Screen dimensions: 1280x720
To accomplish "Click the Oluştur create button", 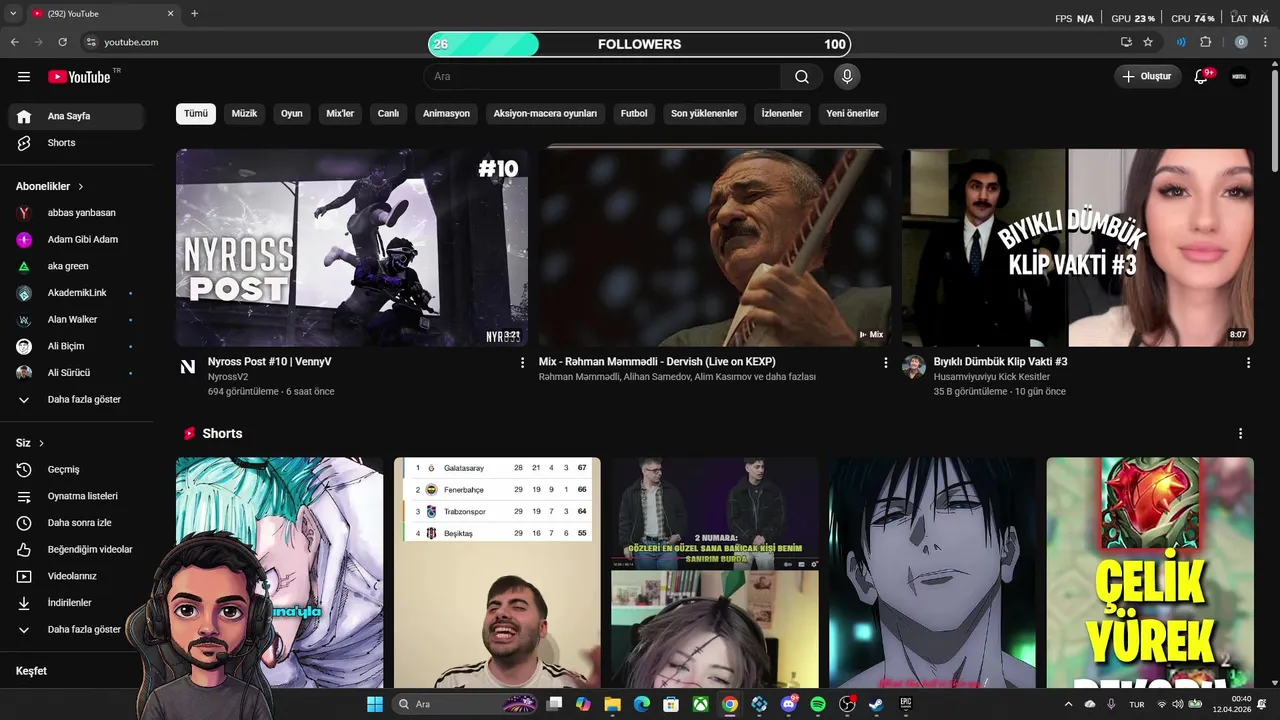I will pos(1147,76).
